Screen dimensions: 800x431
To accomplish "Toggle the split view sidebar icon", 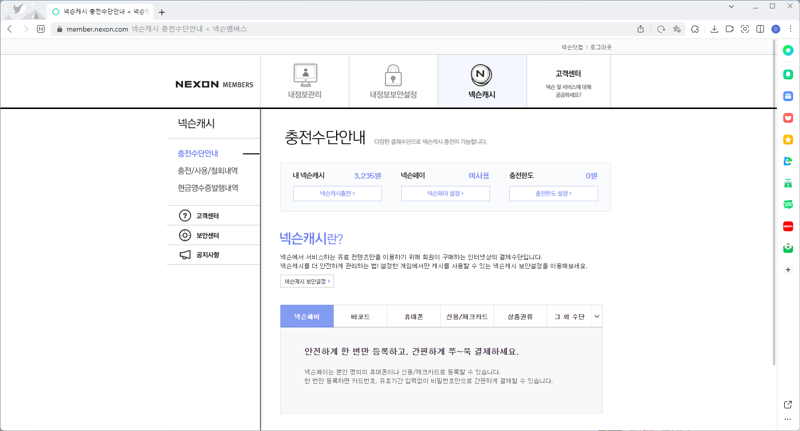I will click(x=760, y=29).
